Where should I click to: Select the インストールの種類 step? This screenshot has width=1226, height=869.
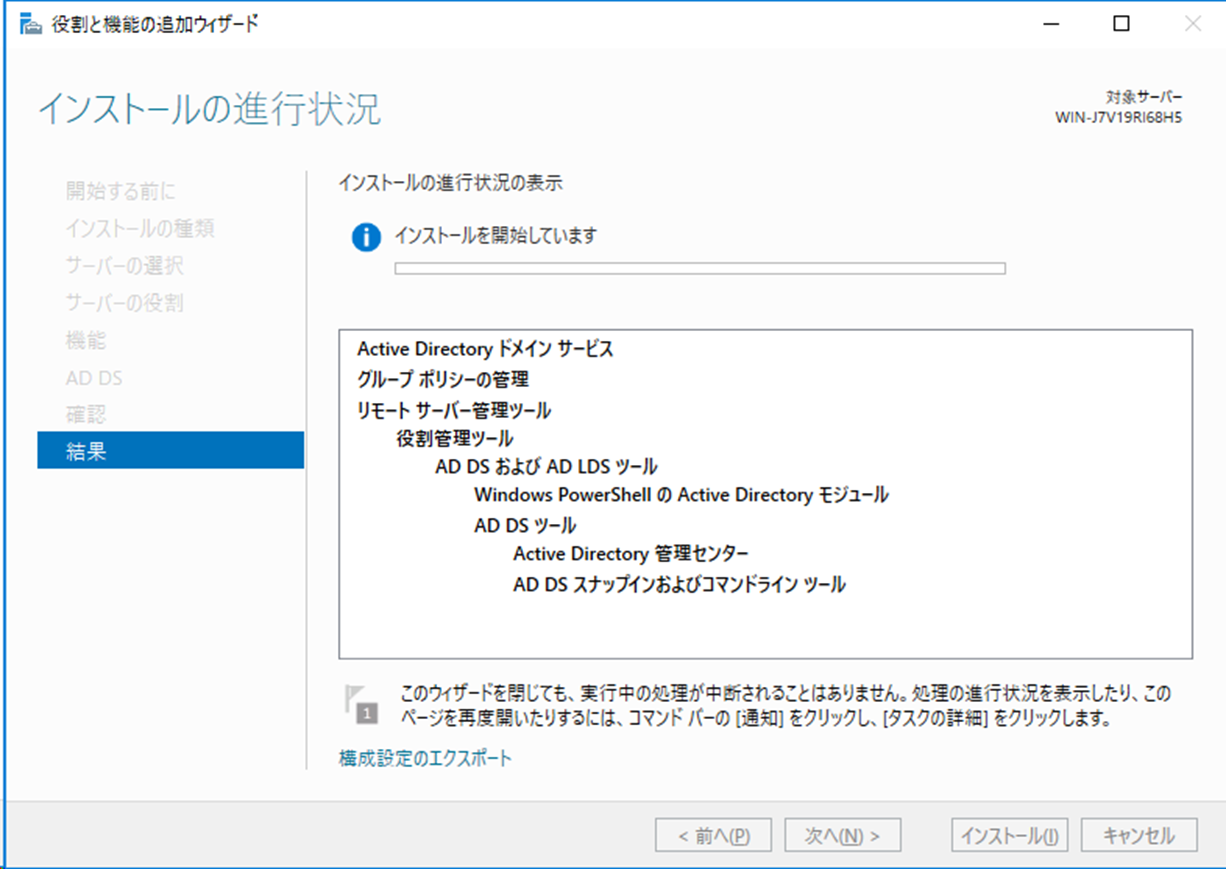(x=140, y=229)
